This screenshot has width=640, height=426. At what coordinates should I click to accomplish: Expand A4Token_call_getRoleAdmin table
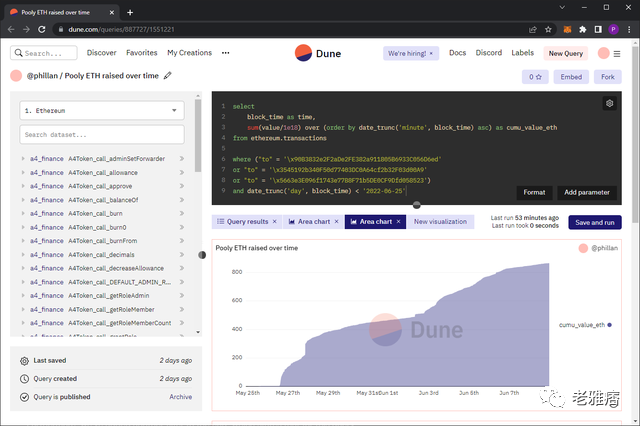[23, 295]
